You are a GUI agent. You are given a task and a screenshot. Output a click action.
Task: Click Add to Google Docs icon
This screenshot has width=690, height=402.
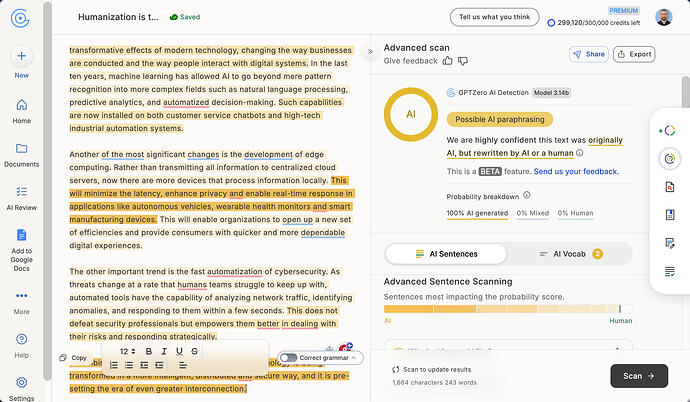[22, 235]
